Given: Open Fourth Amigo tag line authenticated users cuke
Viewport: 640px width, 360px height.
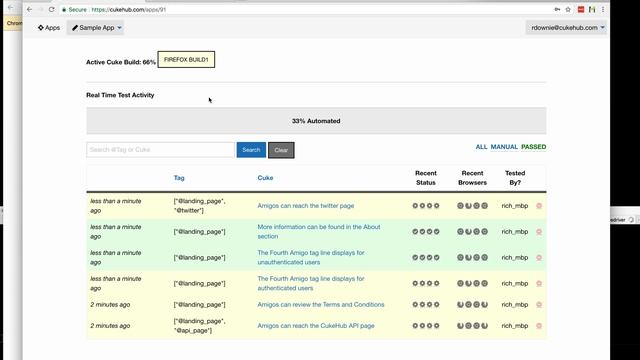Looking at the screenshot, I should click(x=311, y=283).
